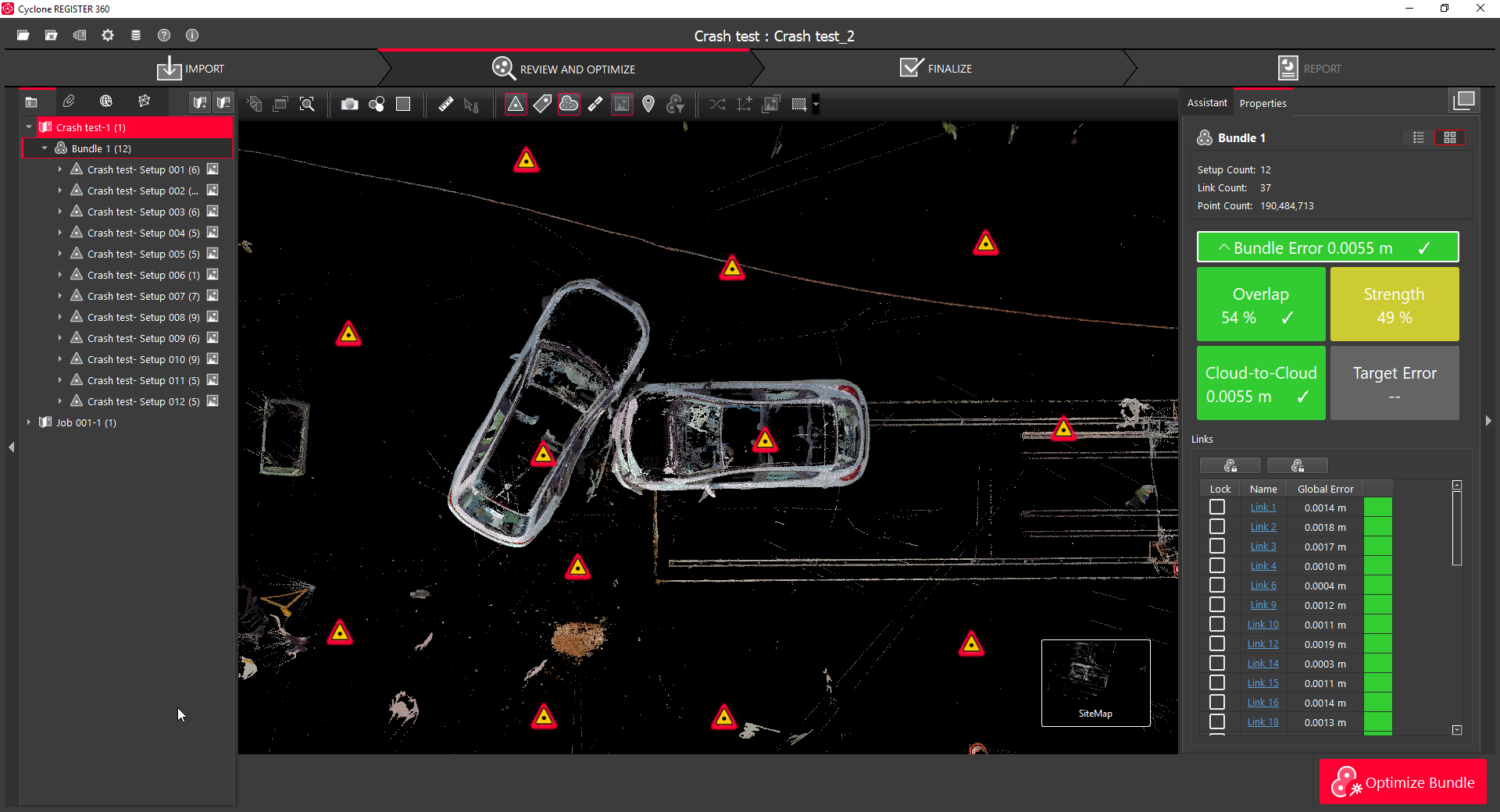Select the link creation tool

[596, 104]
